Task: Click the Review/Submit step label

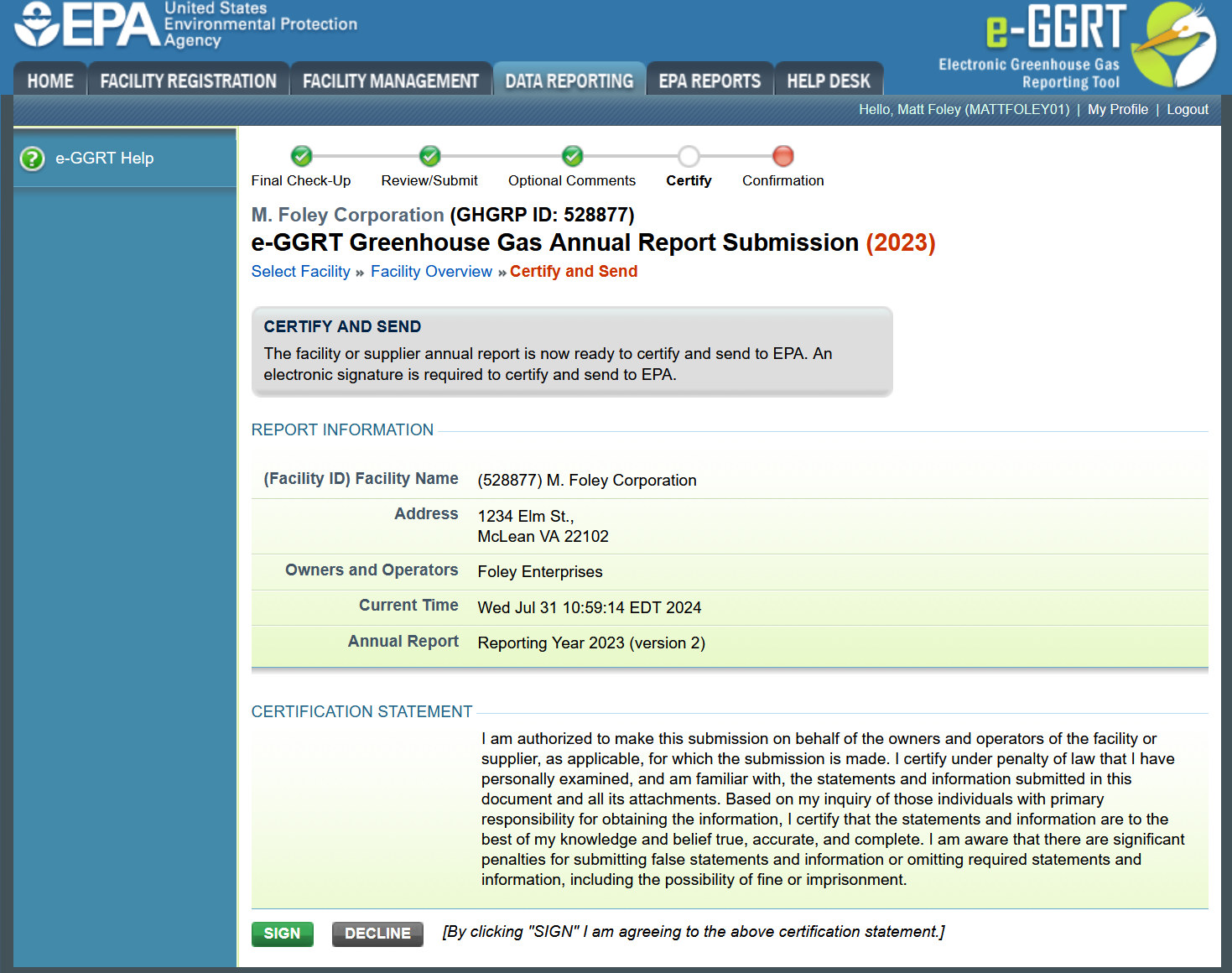Action: point(429,180)
